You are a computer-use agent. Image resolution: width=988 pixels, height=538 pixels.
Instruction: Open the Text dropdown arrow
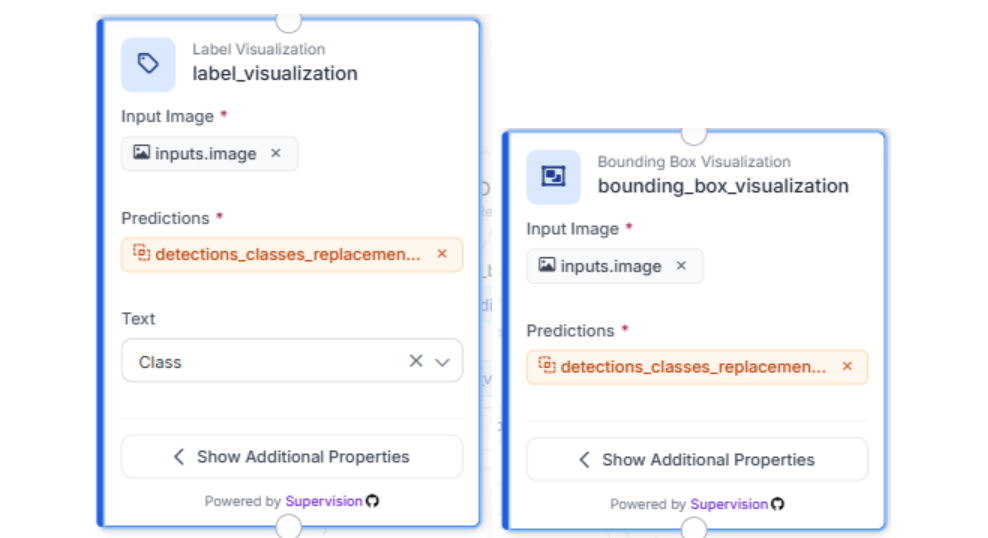pos(443,362)
